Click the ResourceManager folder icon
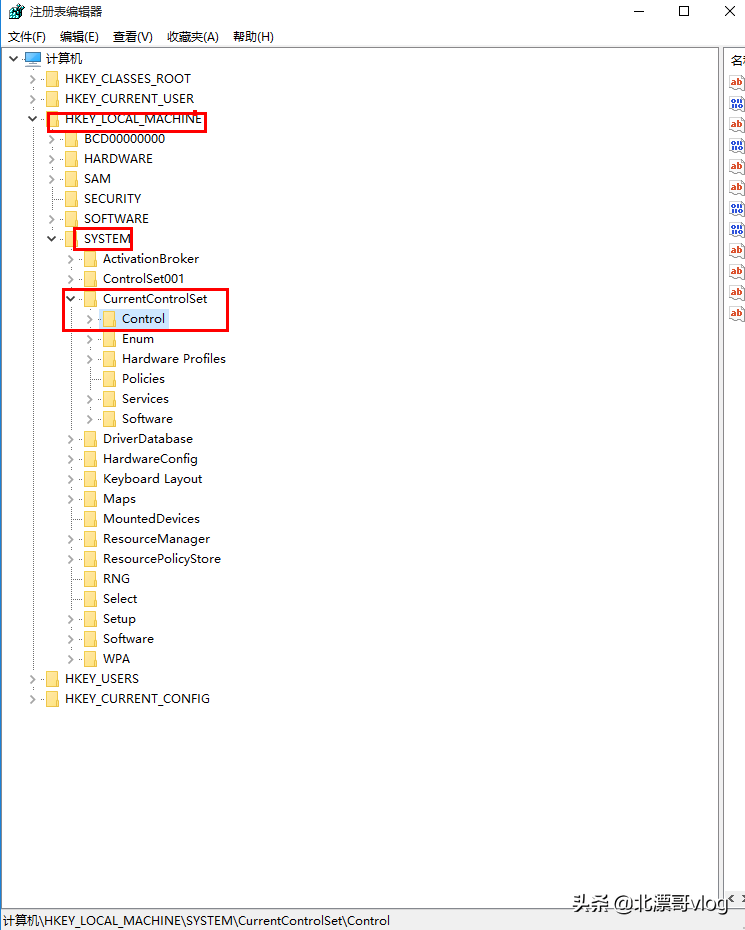This screenshot has width=745, height=930. [91, 539]
